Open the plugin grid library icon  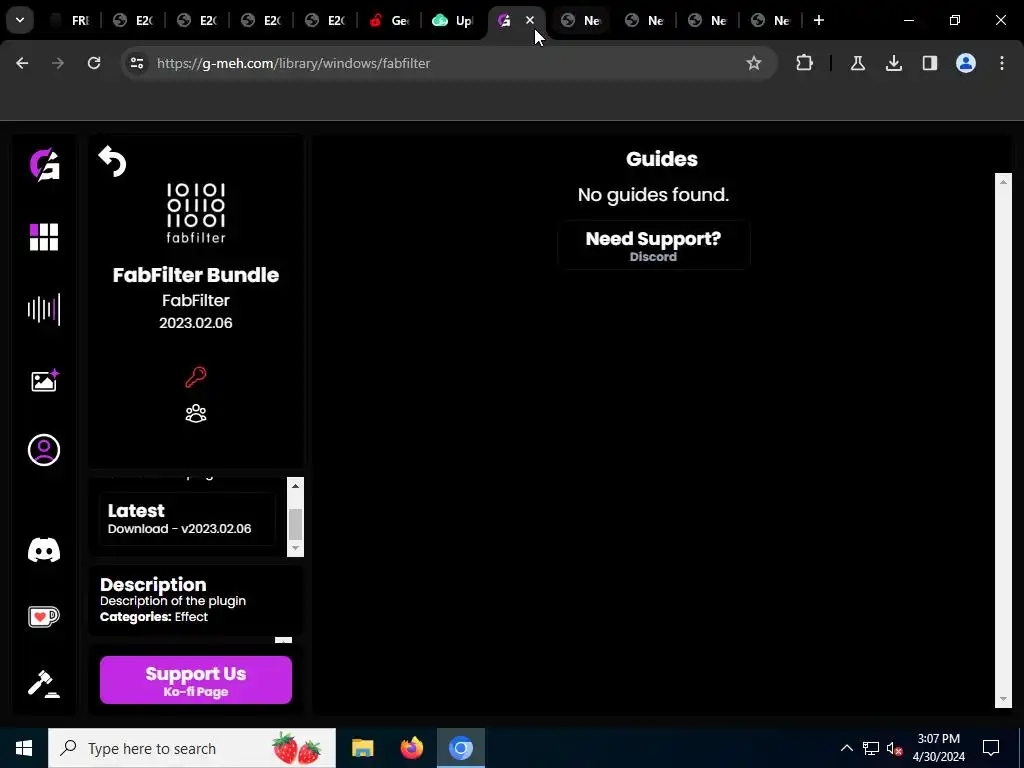click(44, 237)
